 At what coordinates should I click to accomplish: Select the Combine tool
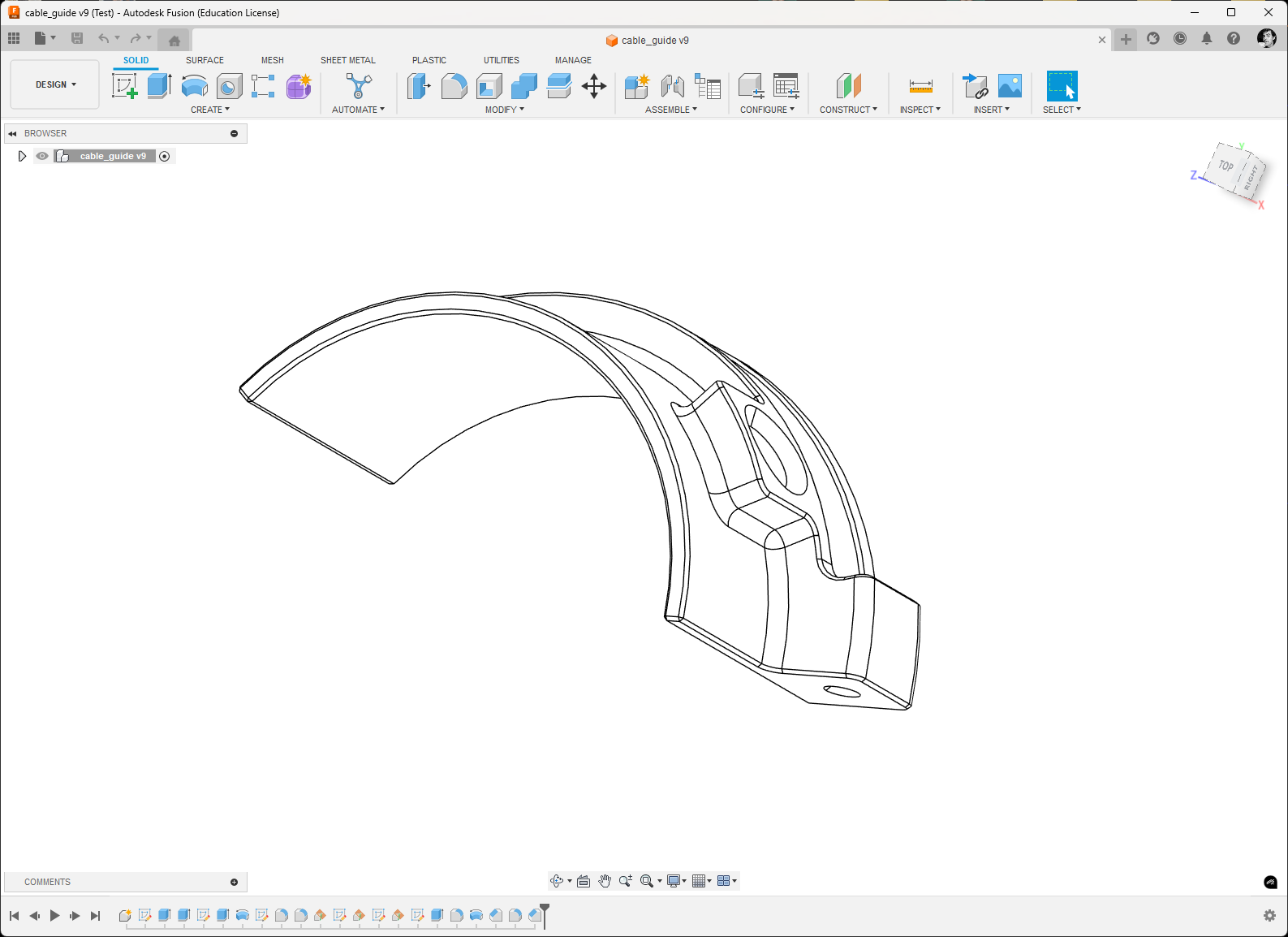(x=523, y=85)
